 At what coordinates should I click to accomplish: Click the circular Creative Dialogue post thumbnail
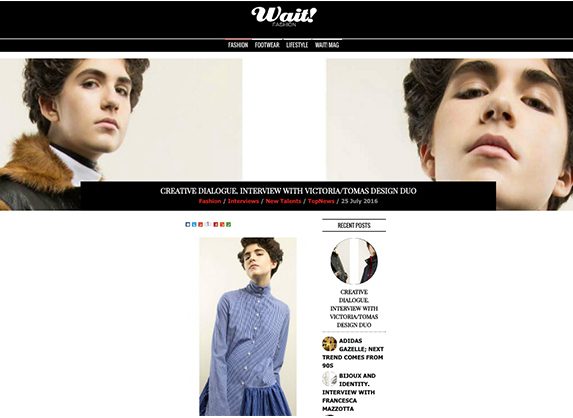(354, 261)
